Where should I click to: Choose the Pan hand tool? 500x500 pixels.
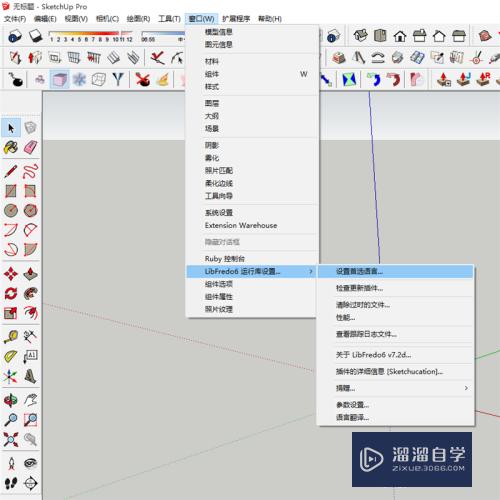(30, 400)
